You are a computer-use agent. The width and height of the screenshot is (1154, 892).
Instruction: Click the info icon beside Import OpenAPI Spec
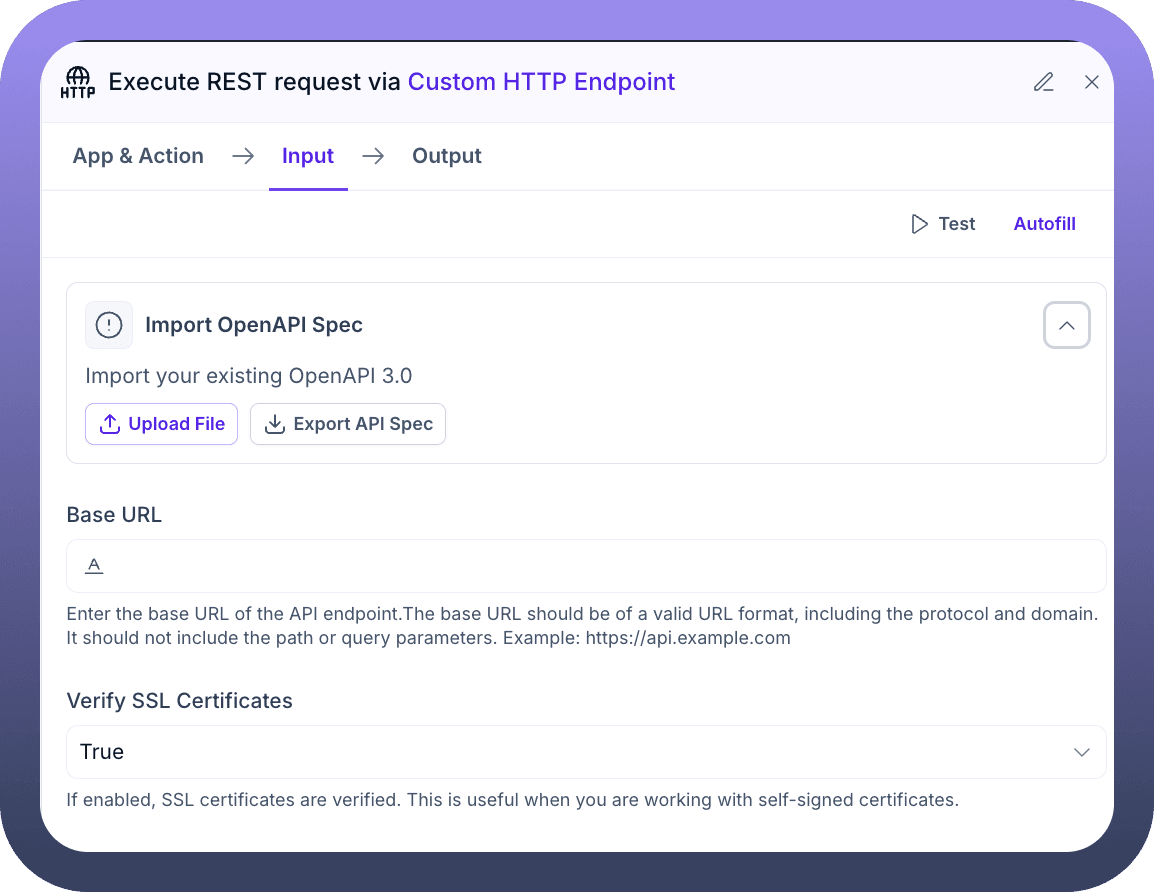[109, 325]
